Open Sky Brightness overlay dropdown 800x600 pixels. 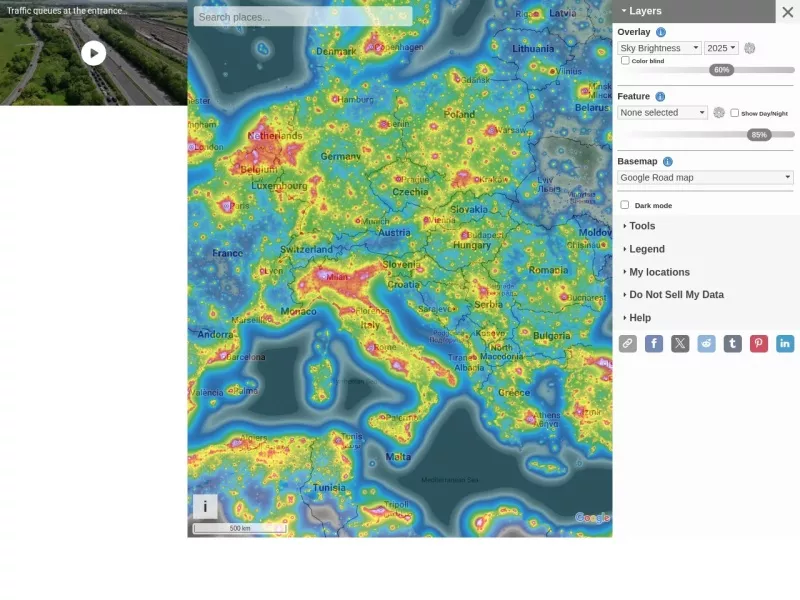[659, 48]
